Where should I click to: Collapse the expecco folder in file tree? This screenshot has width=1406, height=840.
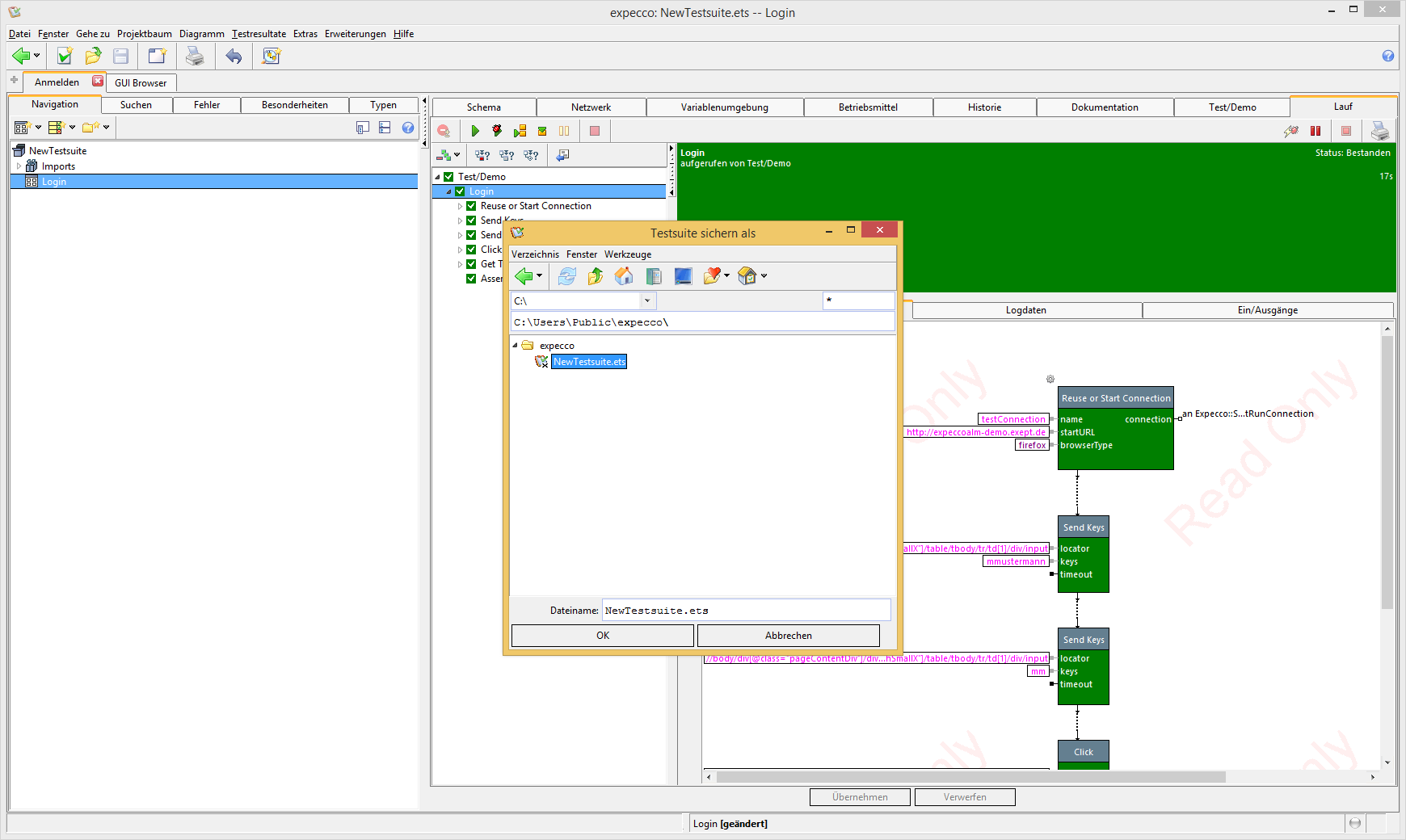pyautogui.click(x=516, y=346)
